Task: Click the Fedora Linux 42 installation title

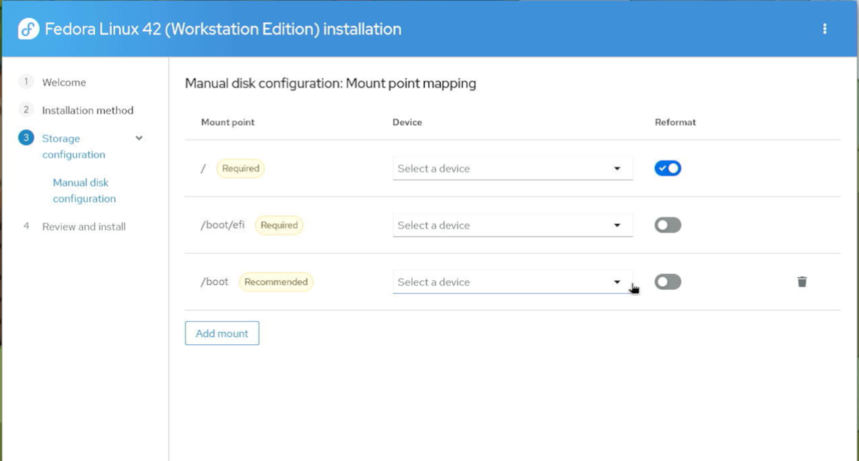Action: (x=223, y=29)
